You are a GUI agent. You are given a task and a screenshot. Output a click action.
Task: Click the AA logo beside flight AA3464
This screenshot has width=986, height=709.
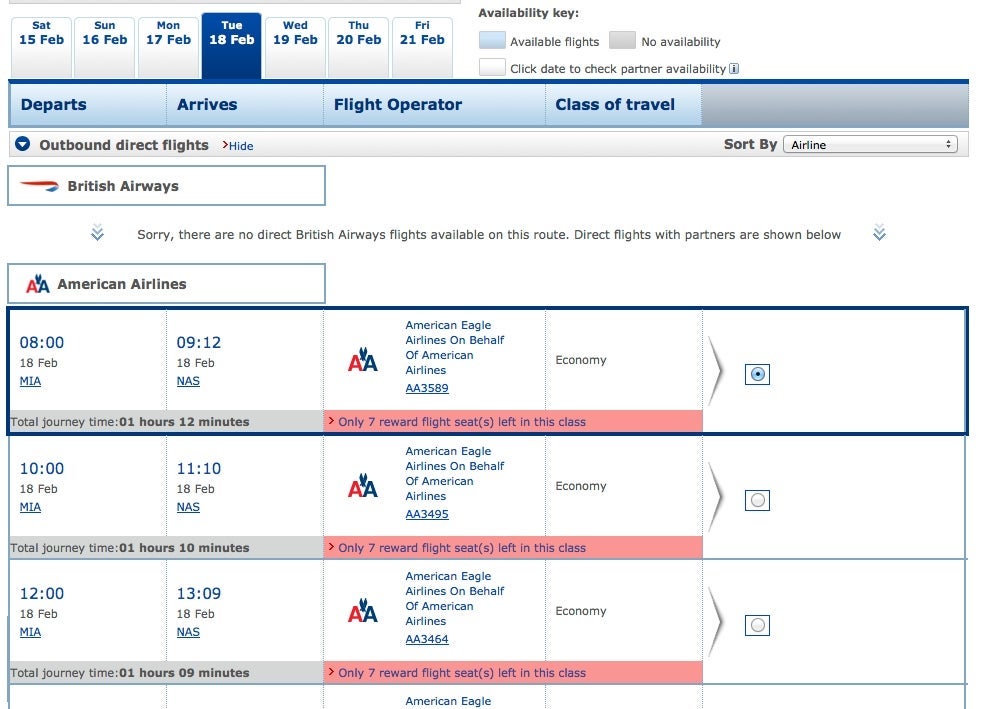click(363, 610)
